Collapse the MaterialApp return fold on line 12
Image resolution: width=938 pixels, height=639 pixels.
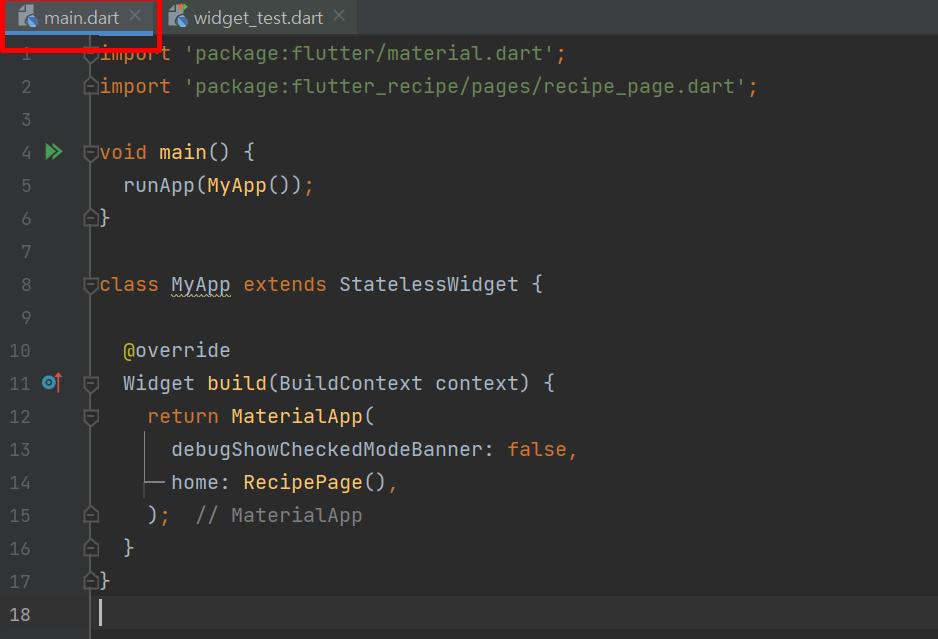coord(91,417)
